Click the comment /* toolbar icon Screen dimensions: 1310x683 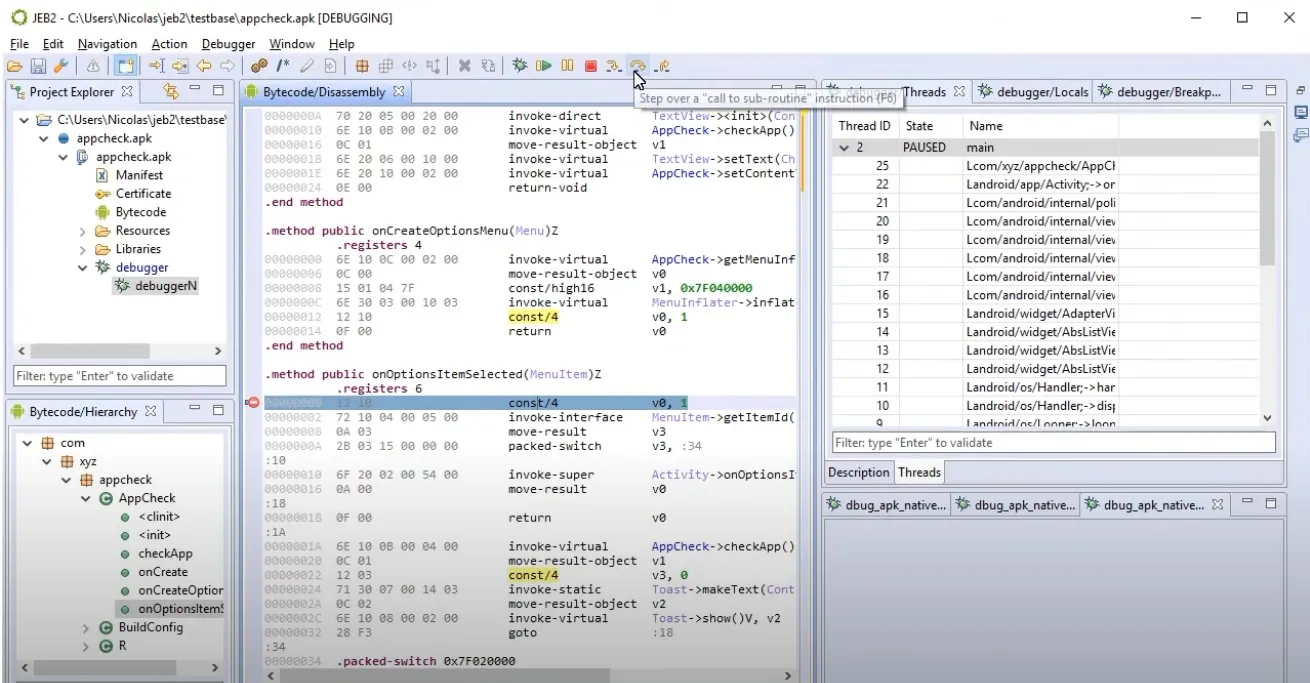pyautogui.click(x=283, y=66)
